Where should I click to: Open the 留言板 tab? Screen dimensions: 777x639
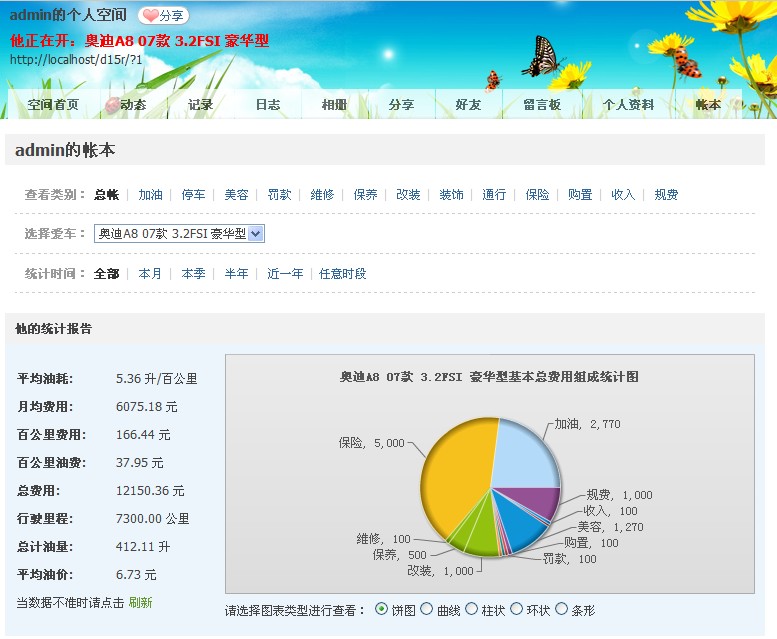coord(542,105)
